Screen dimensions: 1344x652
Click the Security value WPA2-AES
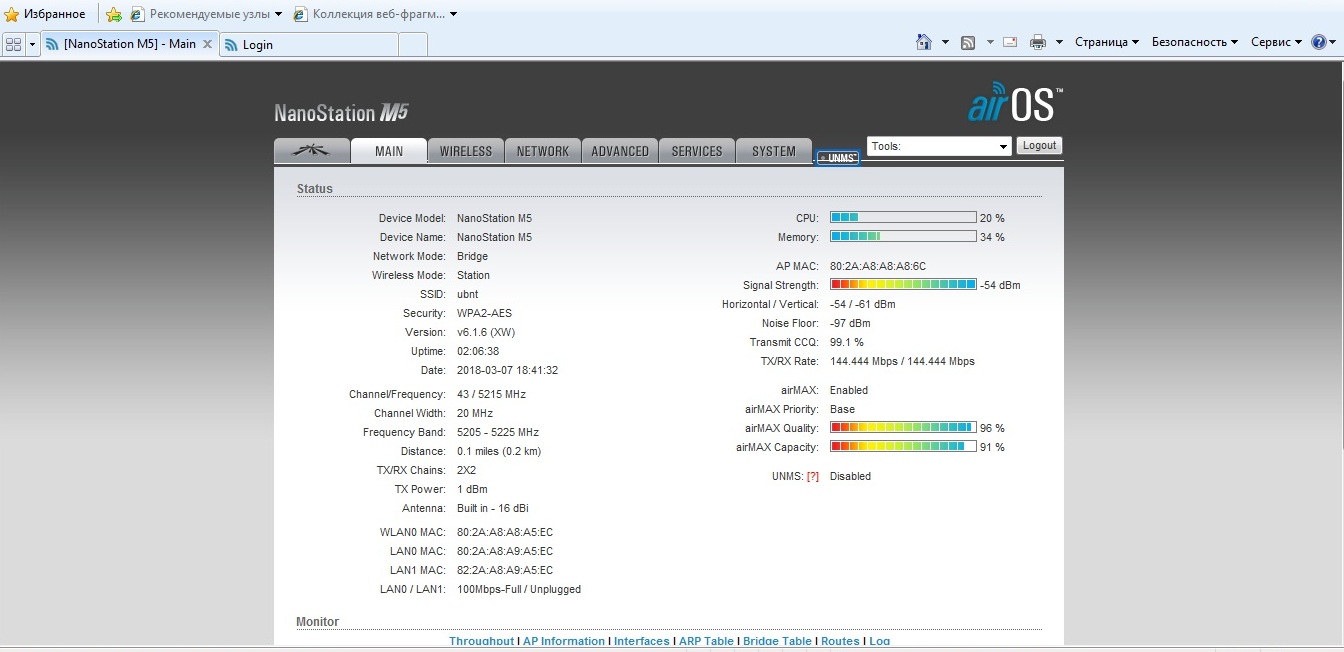coord(484,313)
